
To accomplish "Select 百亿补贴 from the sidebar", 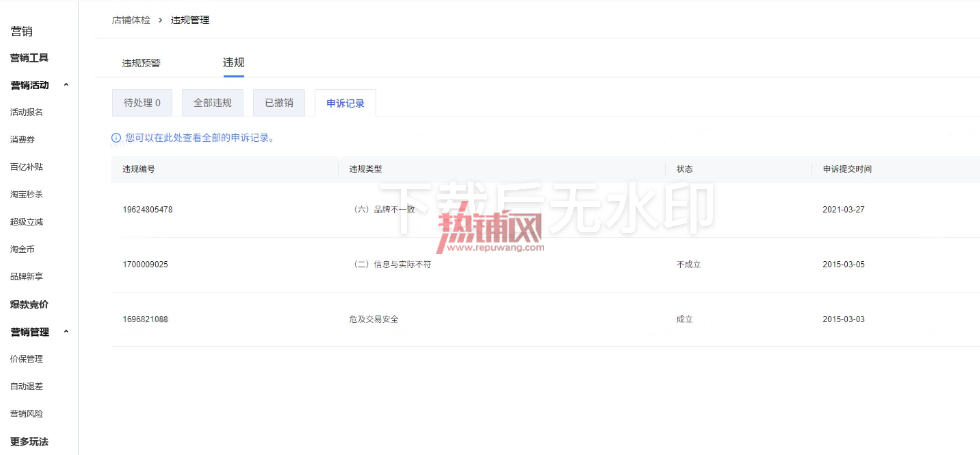I will [x=26, y=167].
